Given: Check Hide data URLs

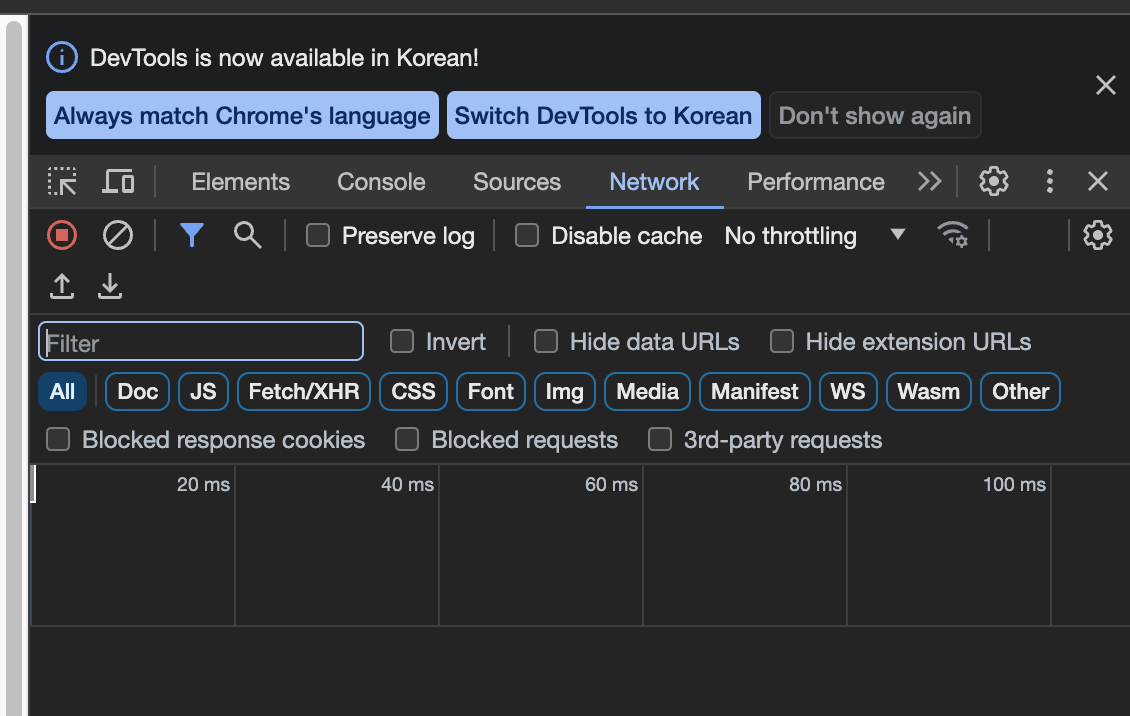Looking at the screenshot, I should [546, 341].
